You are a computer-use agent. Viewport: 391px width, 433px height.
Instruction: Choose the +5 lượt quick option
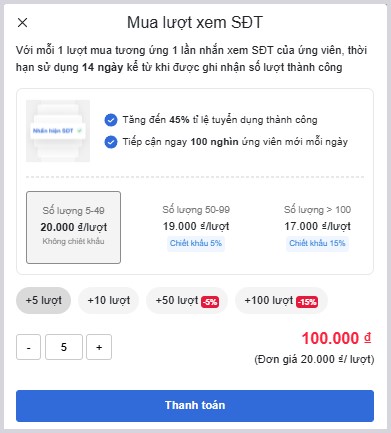point(44,300)
